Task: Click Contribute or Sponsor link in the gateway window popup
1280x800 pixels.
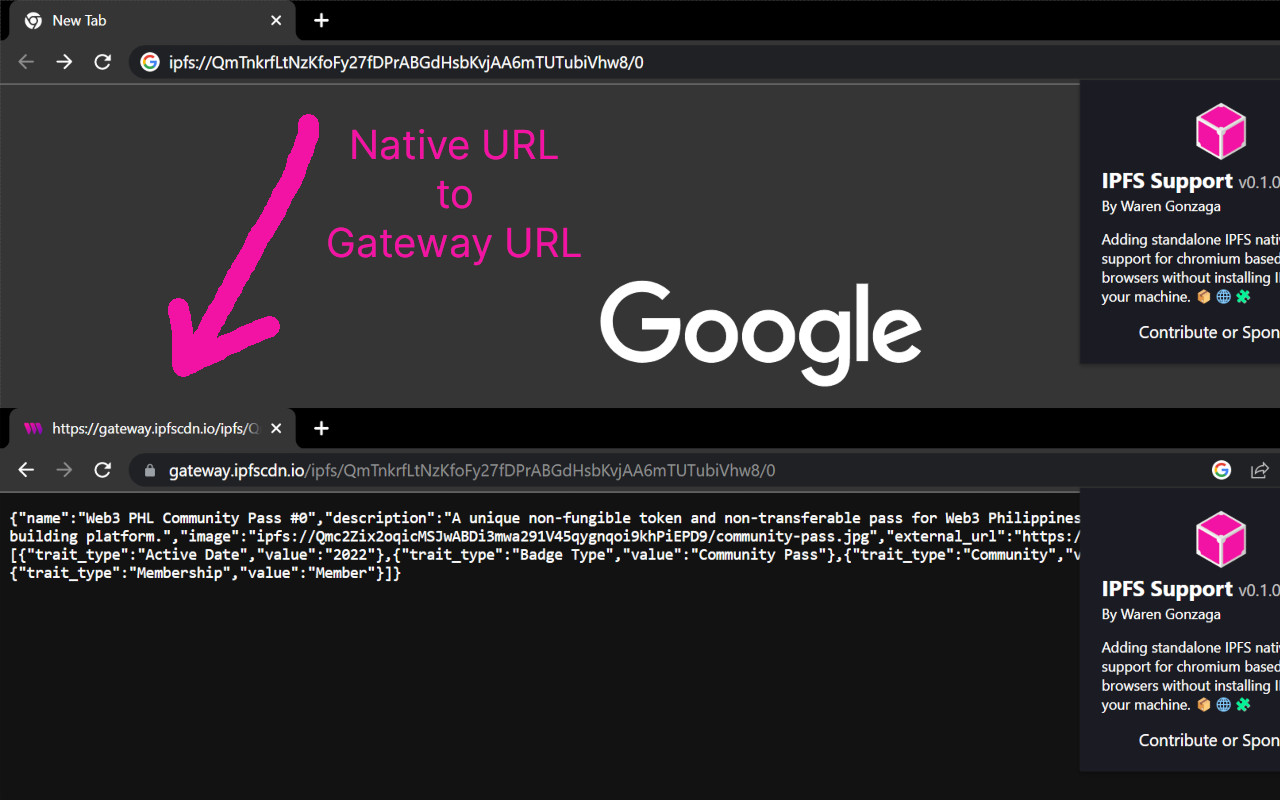Action: click(1208, 740)
